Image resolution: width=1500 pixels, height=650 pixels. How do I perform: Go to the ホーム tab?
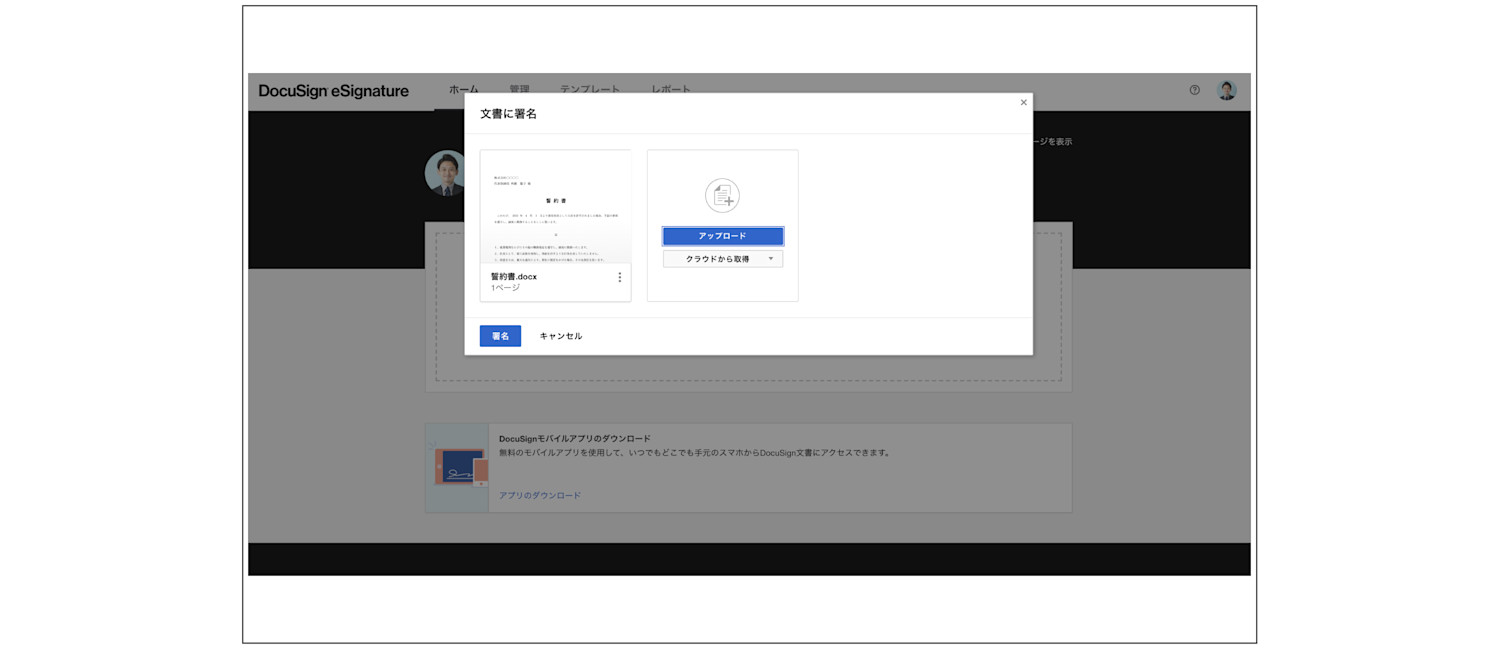tap(463, 89)
